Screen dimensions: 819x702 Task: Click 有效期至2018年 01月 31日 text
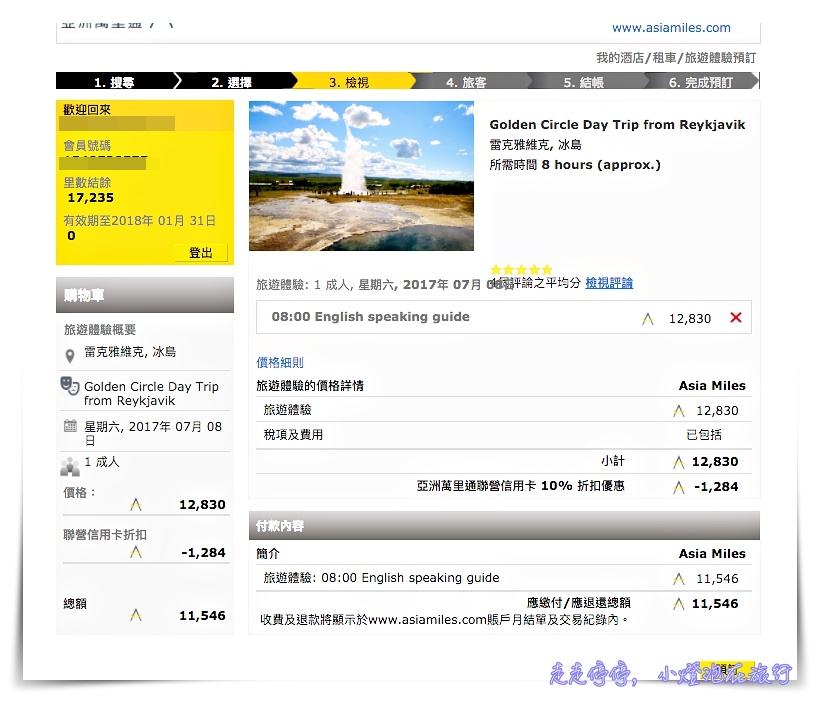pyautogui.click(x=139, y=220)
